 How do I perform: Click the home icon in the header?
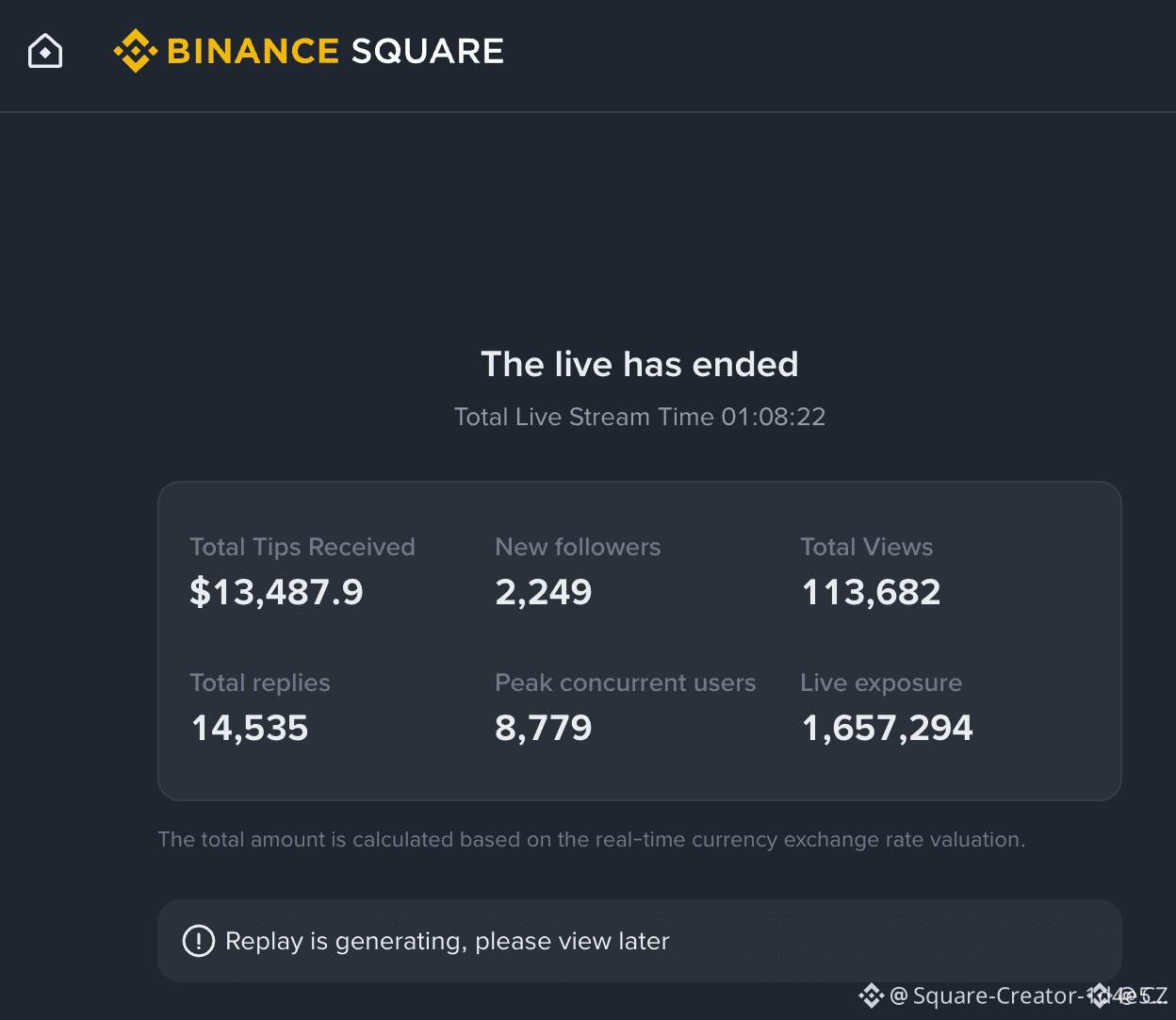pyautogui.click(x=45, y=51)
